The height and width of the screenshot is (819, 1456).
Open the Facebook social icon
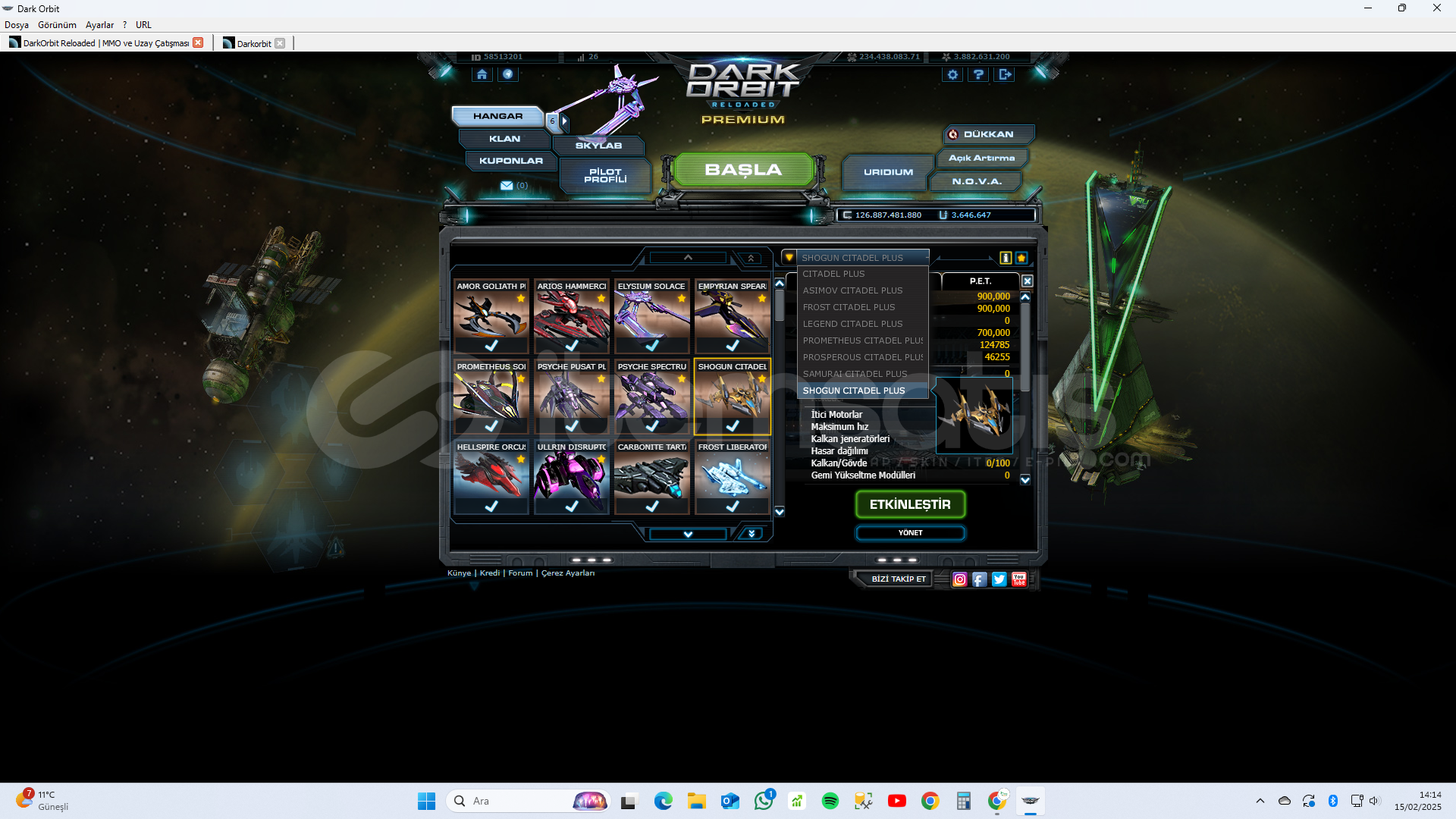[x=980, y=579]
